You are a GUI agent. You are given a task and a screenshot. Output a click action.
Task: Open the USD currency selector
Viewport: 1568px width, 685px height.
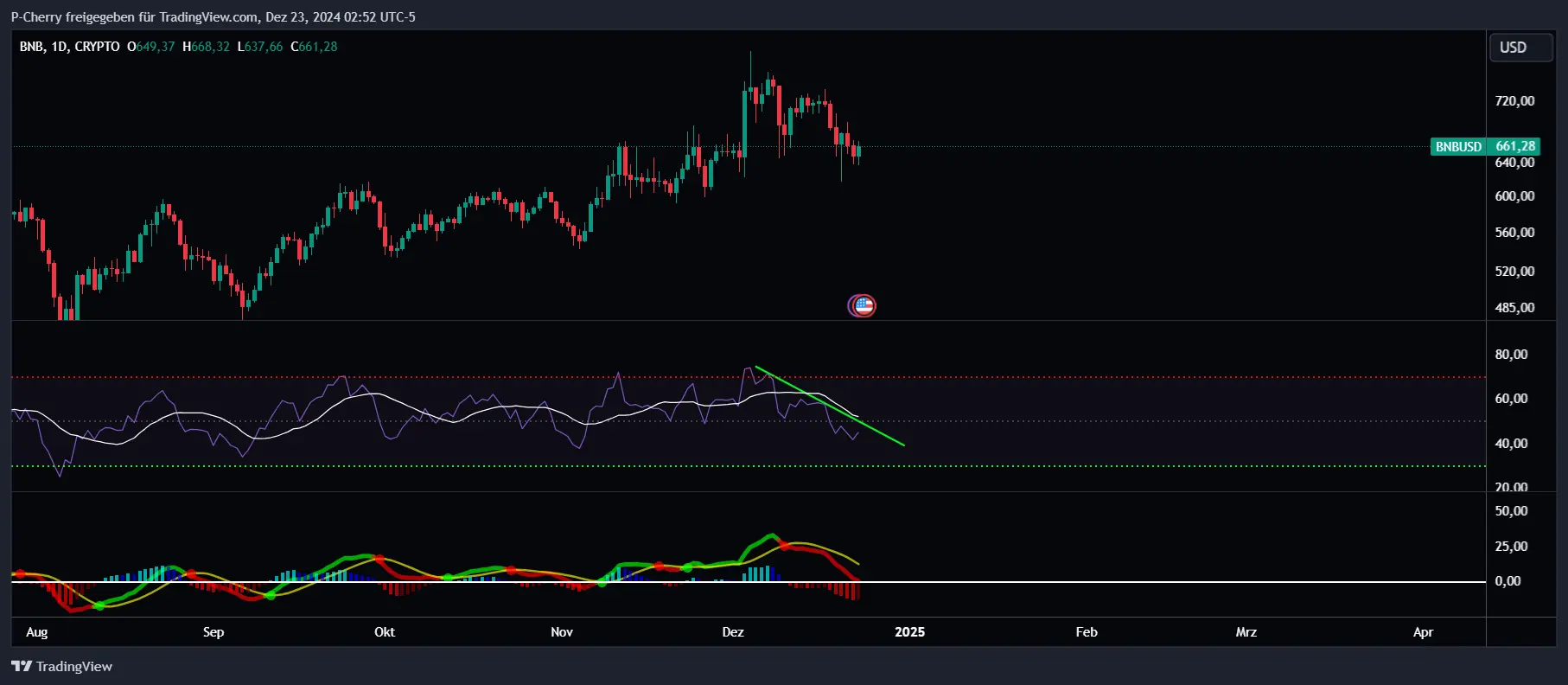pos(1520,48)
